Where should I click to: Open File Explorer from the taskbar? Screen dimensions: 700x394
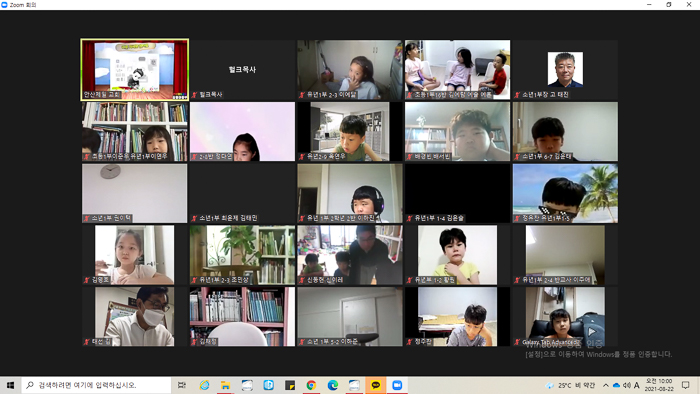pos(225,385)
